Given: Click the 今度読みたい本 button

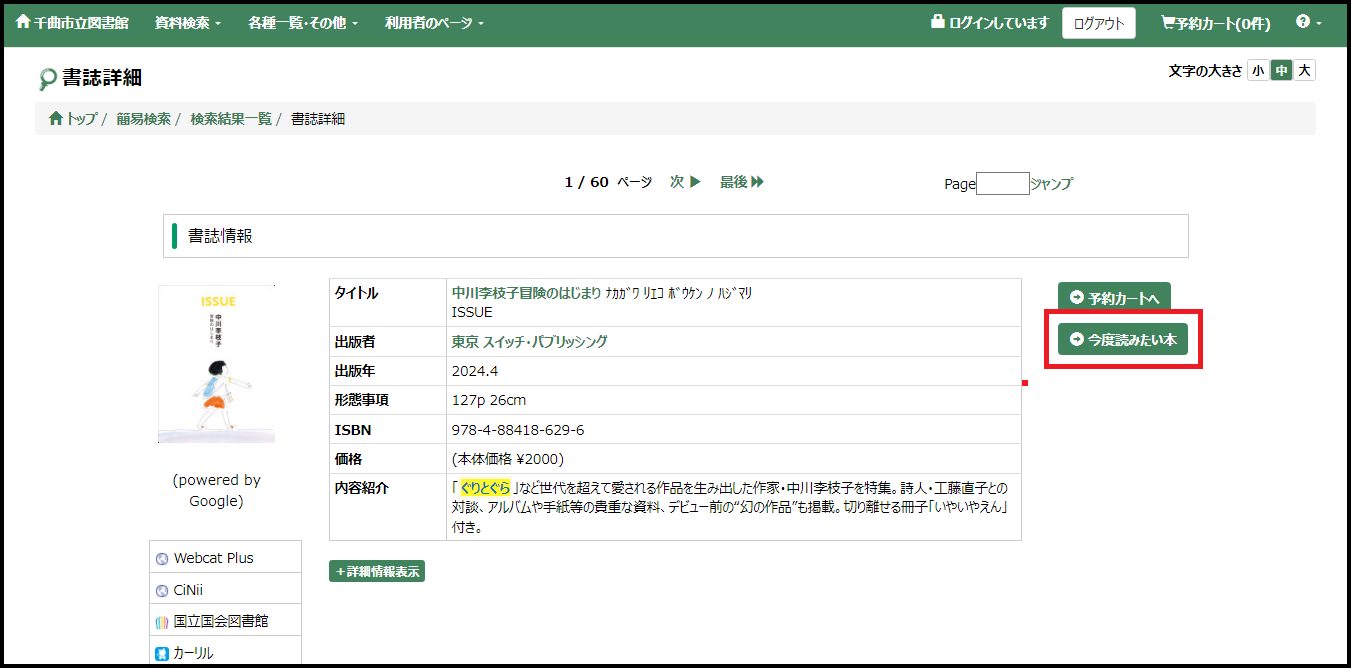Looking at the screenshot, I should 1122,340.
